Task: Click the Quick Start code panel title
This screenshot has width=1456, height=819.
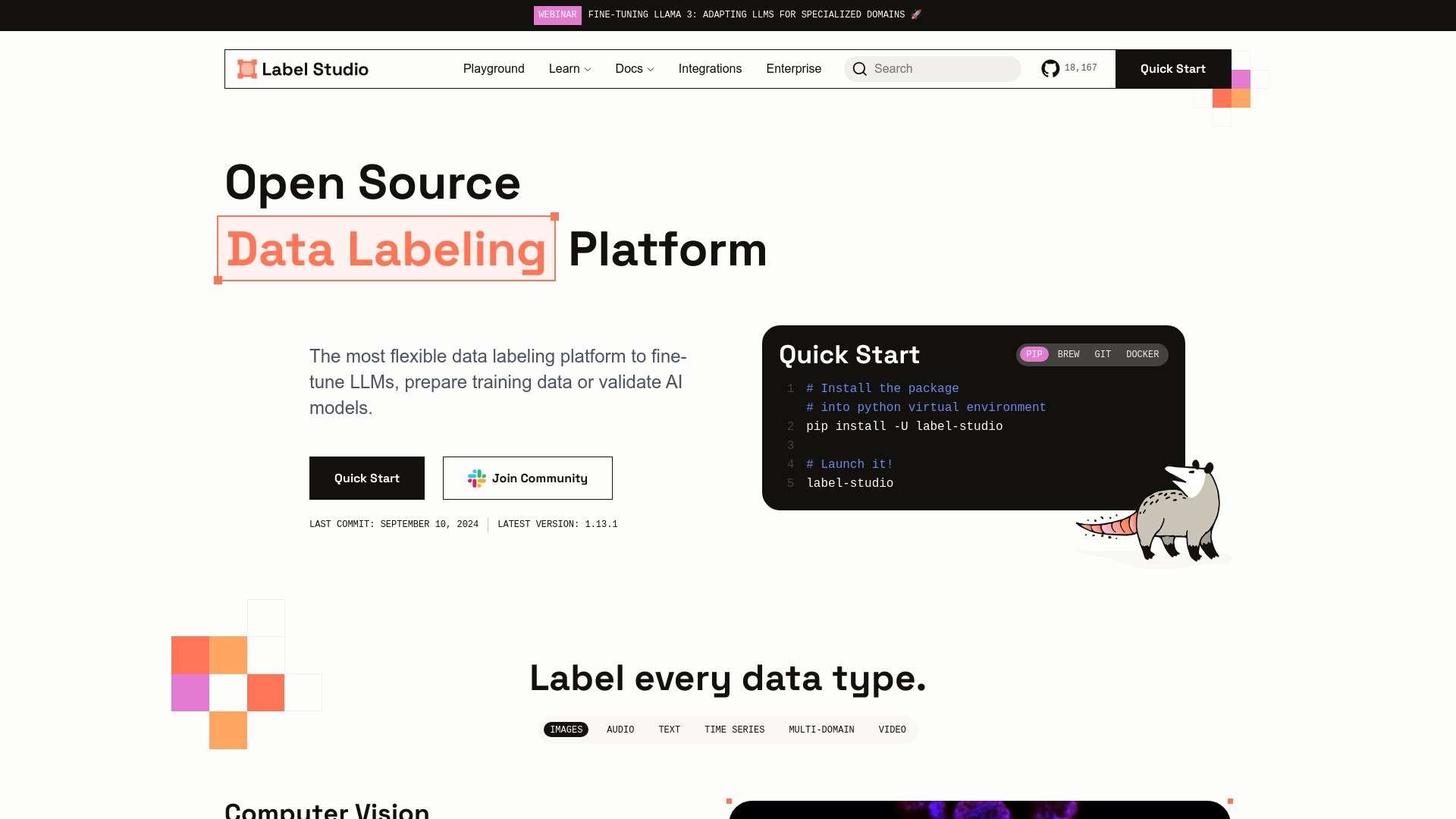Action: coord(849,355)
